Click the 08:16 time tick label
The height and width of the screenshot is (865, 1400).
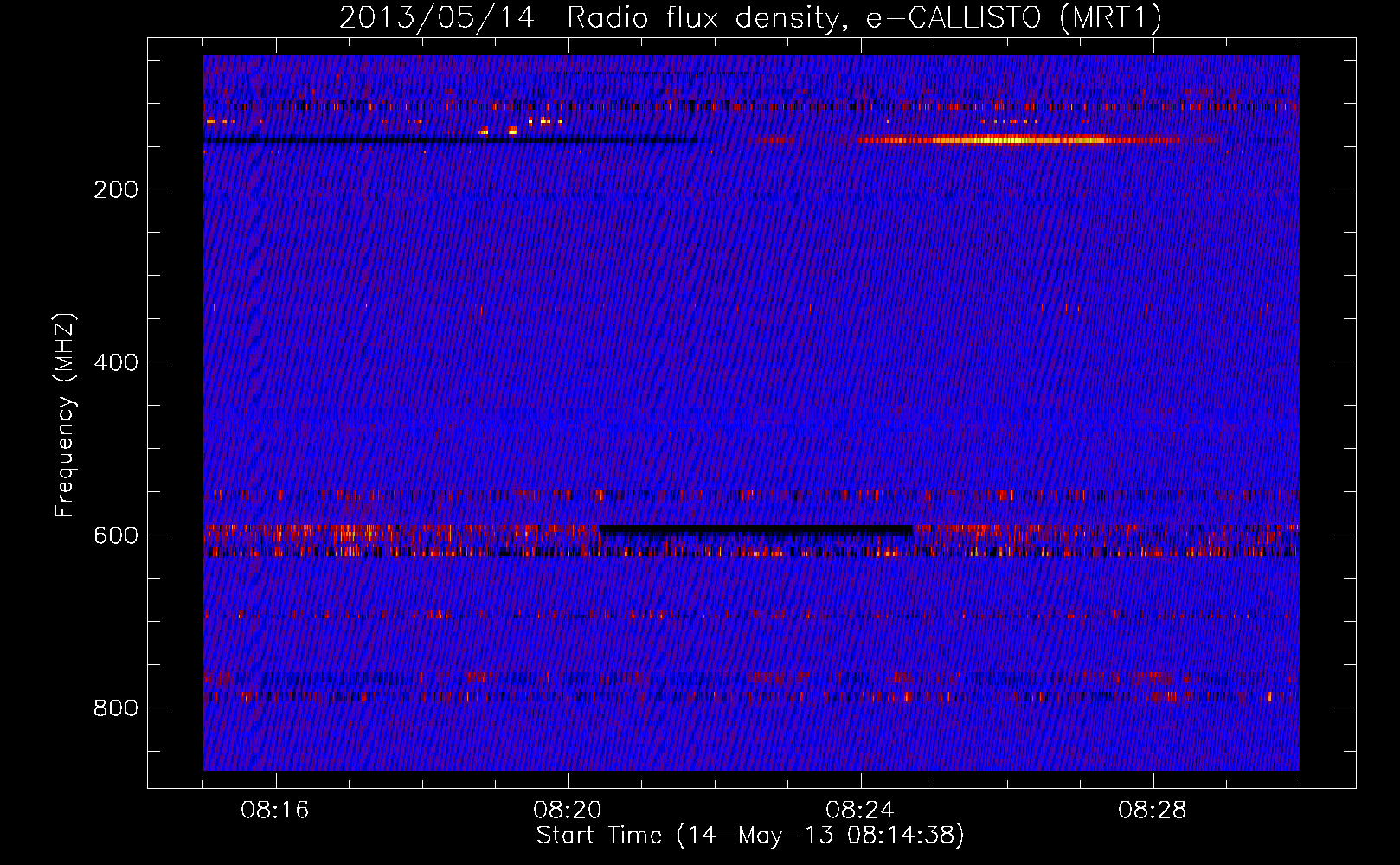tap(275, 811)
